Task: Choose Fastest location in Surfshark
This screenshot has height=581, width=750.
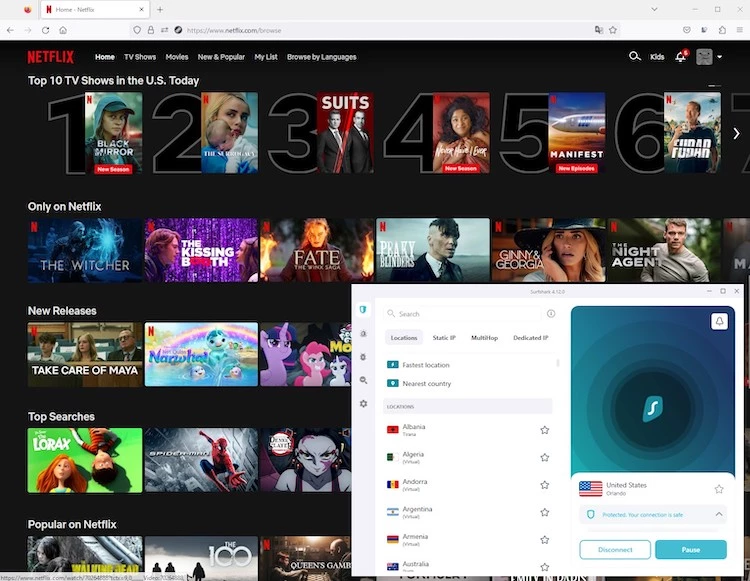Action: click(x=468, y=365)
